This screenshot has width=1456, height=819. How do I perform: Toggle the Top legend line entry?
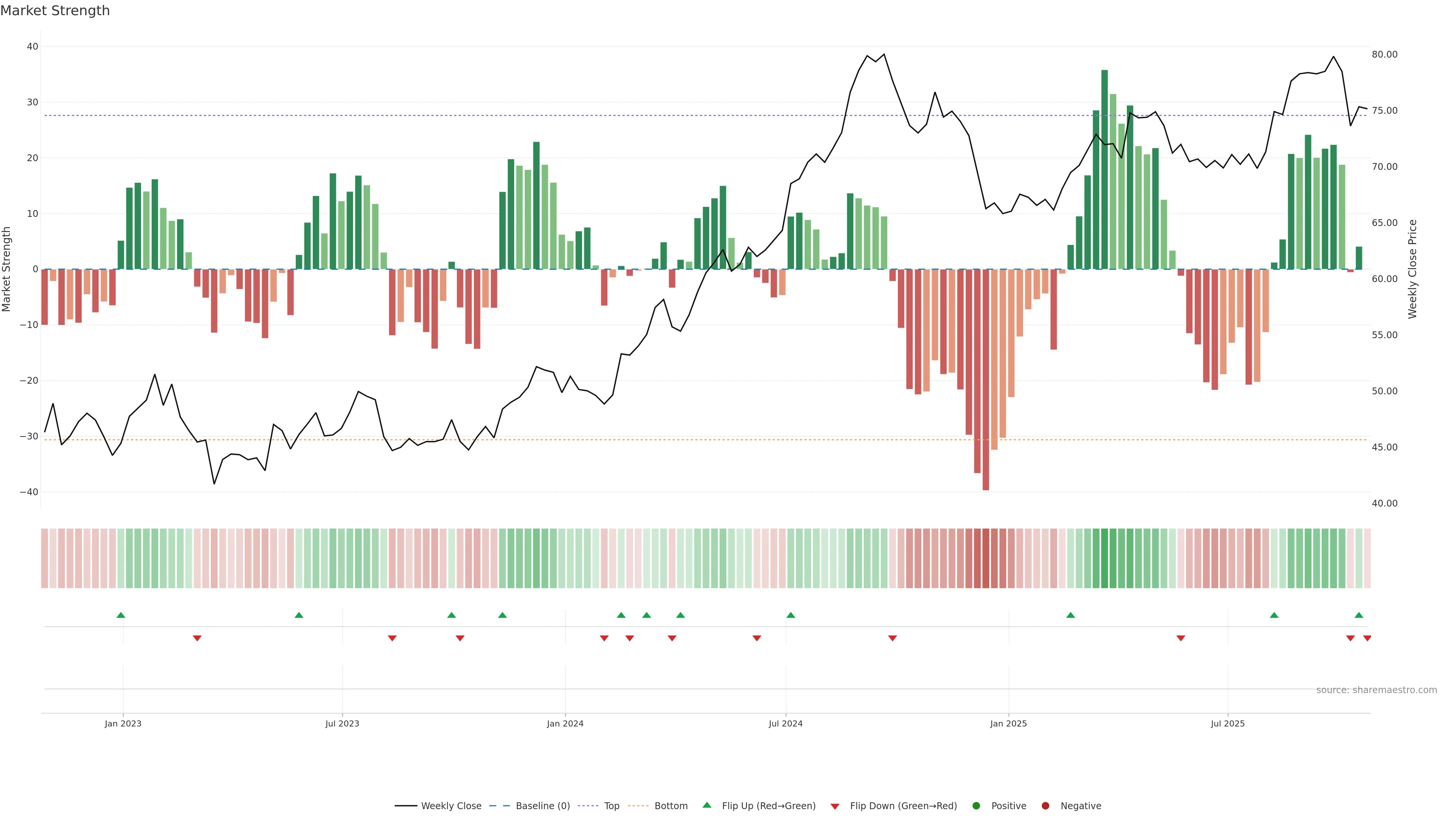click(x=611, y=805)
